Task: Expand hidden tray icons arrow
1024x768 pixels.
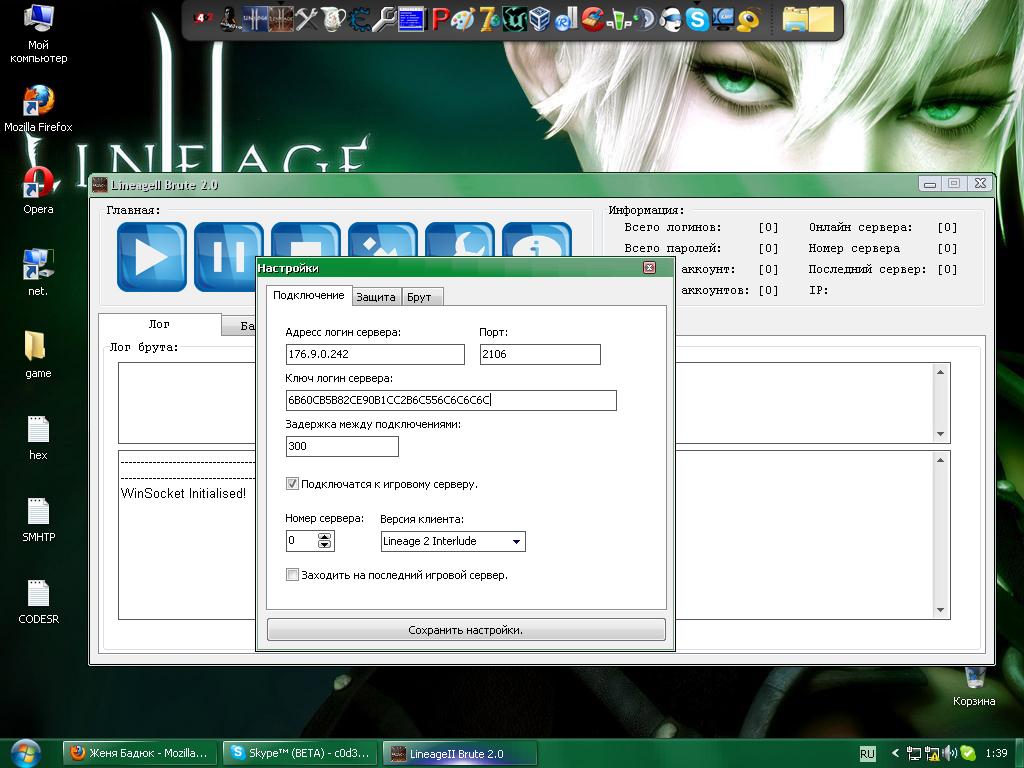Action: pyautogui.click(x=895, y=753)
